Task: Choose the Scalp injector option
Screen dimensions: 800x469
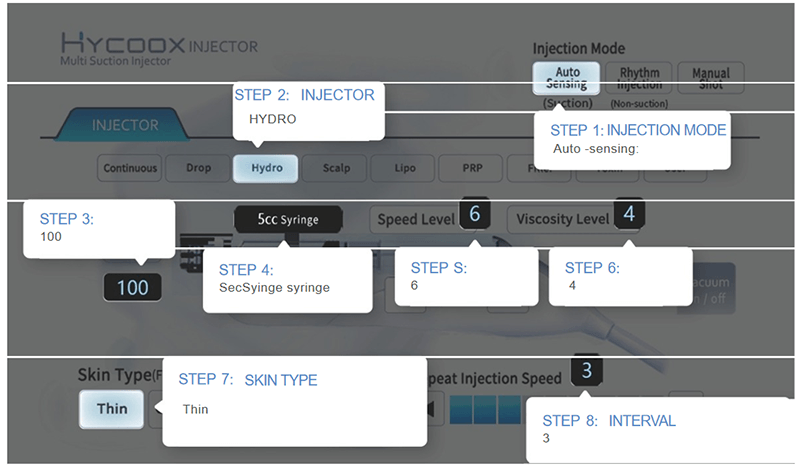Action: [335, 168]
